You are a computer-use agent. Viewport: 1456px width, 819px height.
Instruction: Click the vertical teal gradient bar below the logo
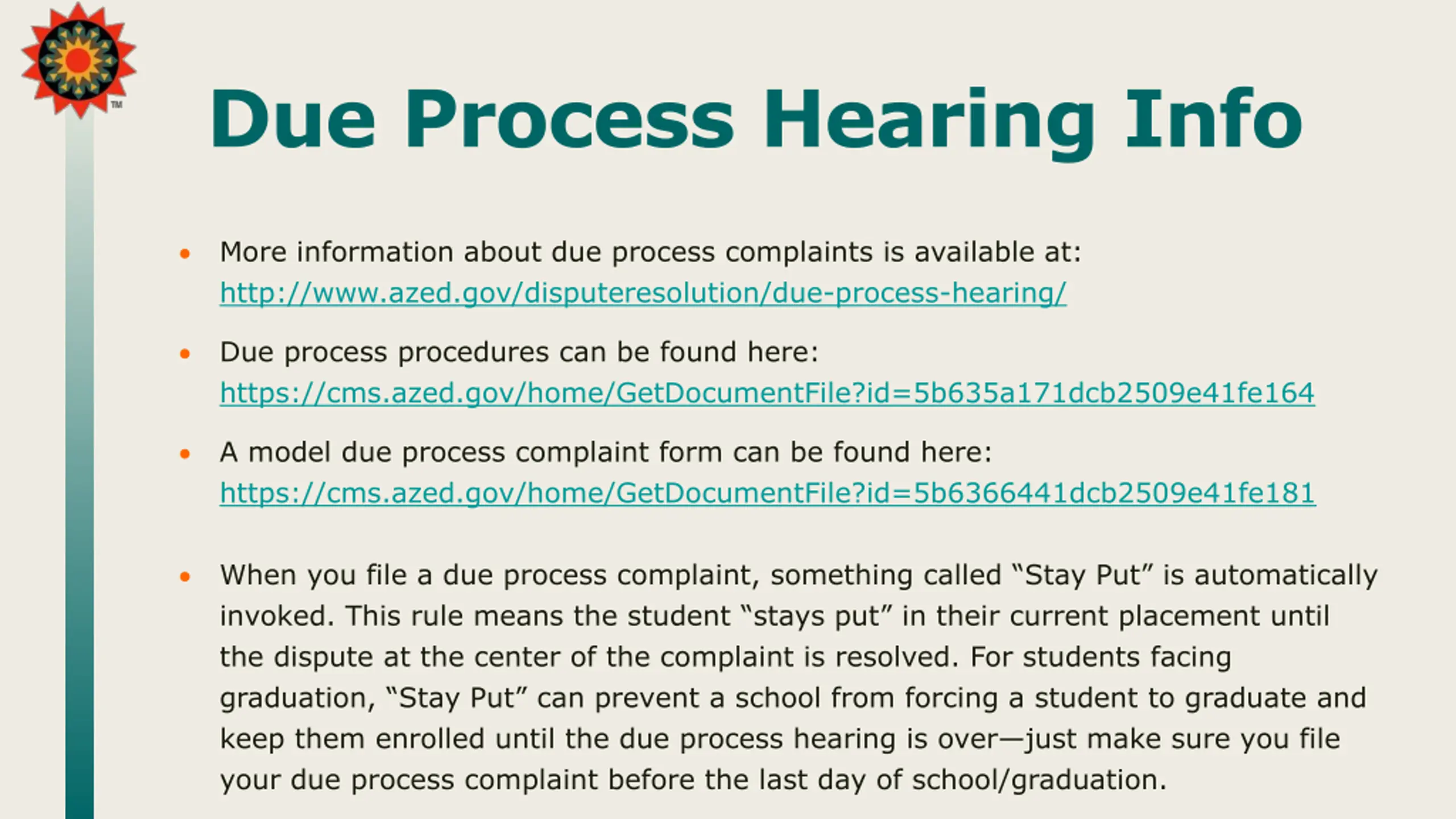point(80,466)
